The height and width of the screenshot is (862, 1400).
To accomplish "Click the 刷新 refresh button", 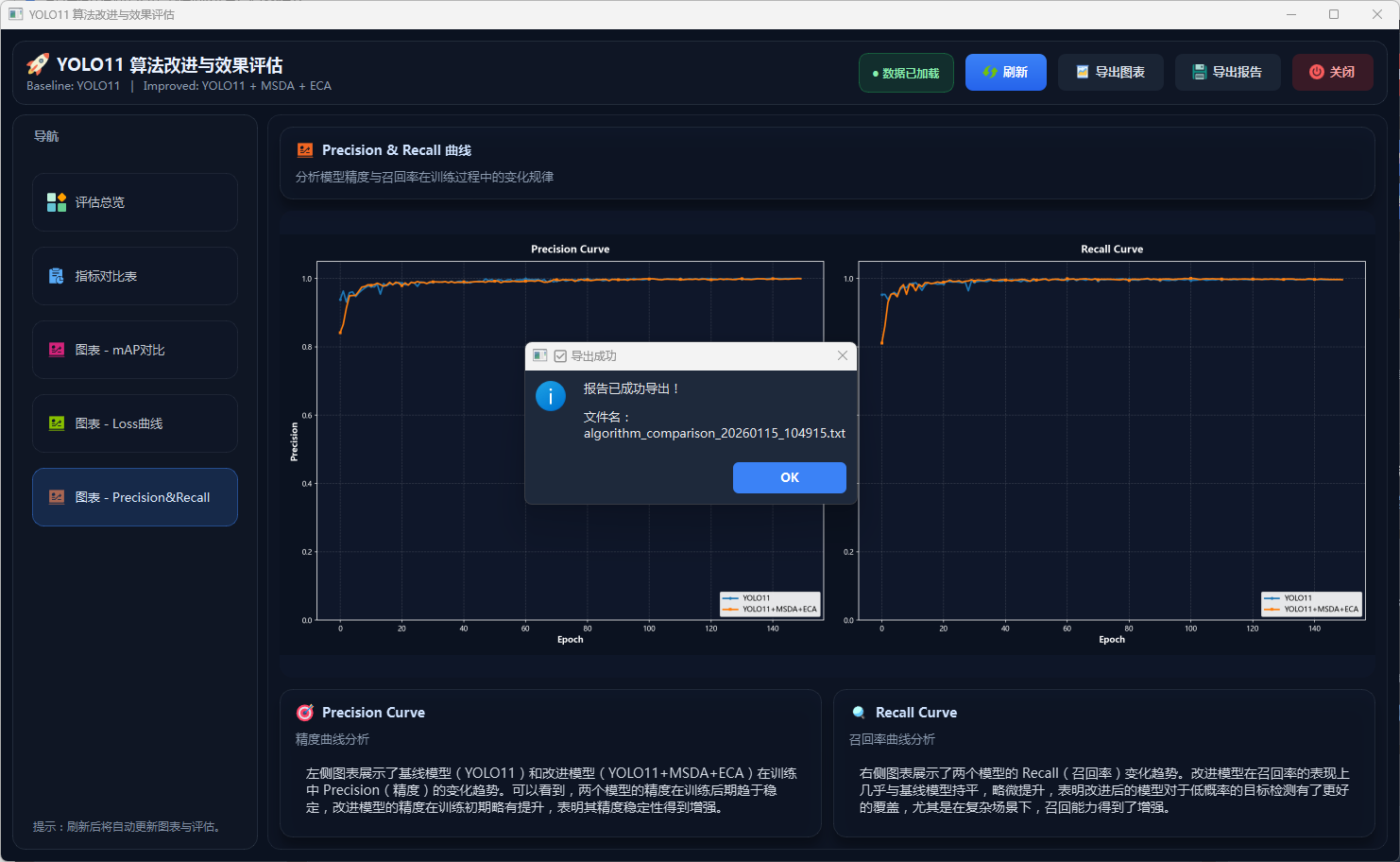I will coord(1005,73).
